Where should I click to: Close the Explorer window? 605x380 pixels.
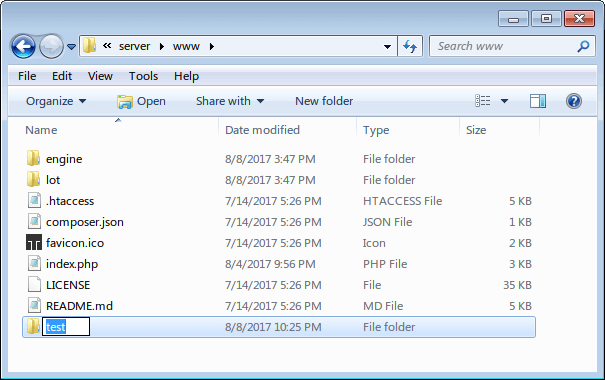(579, 19)
